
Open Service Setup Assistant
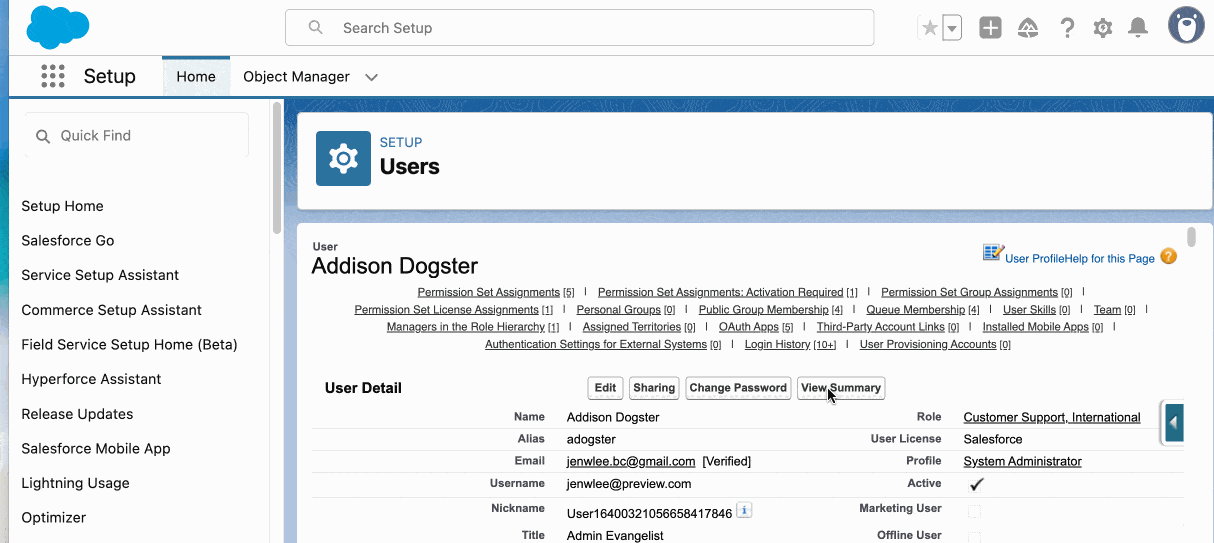pos(100,275)
